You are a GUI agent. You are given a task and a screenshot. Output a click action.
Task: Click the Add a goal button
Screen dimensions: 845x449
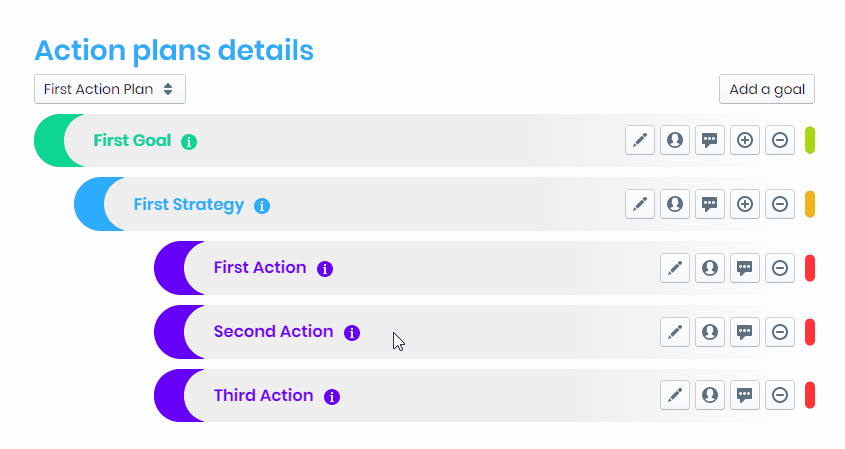pos(767,89)
